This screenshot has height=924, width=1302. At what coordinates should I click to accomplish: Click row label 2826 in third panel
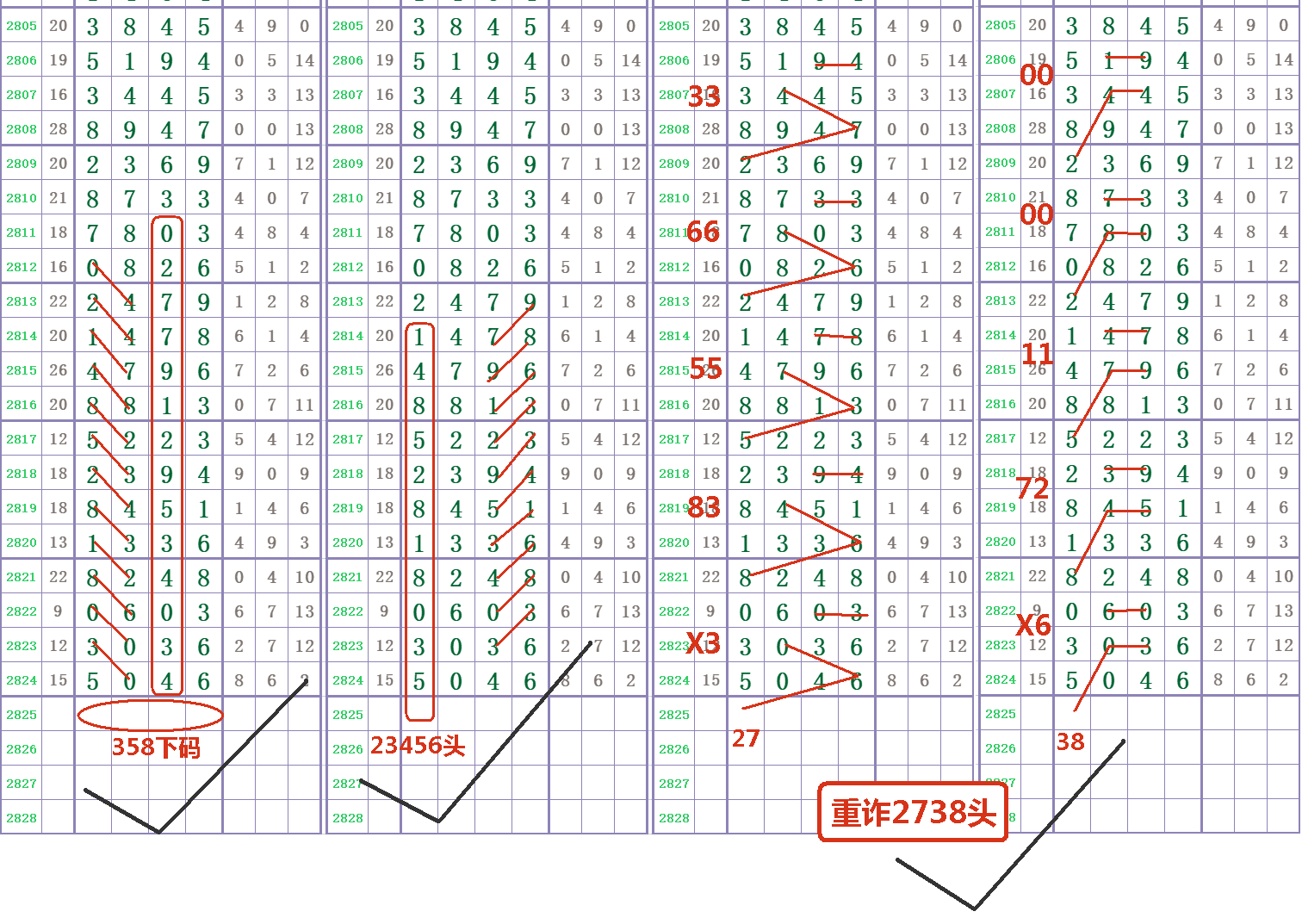coord(674,749)
